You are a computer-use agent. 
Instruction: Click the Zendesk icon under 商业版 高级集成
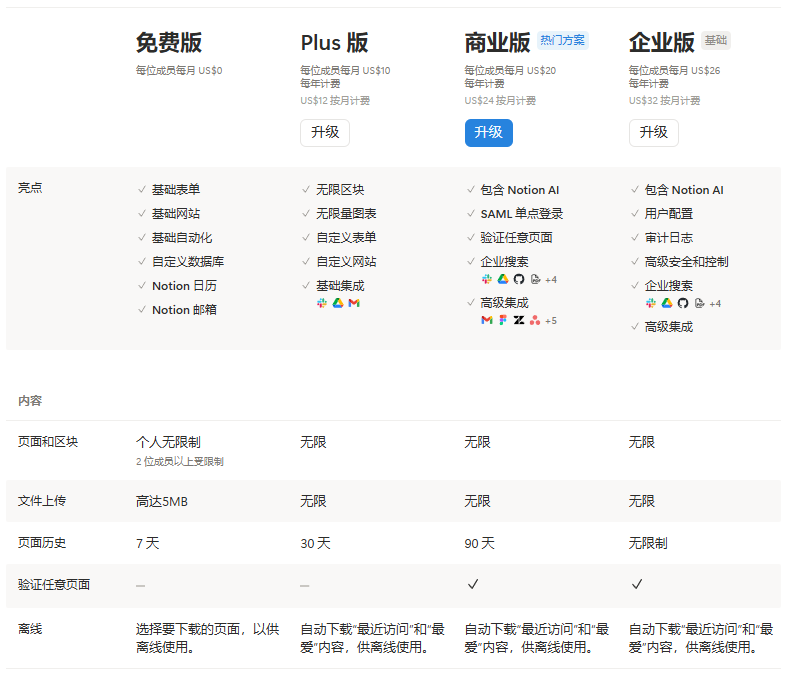[x=519, y=320]
